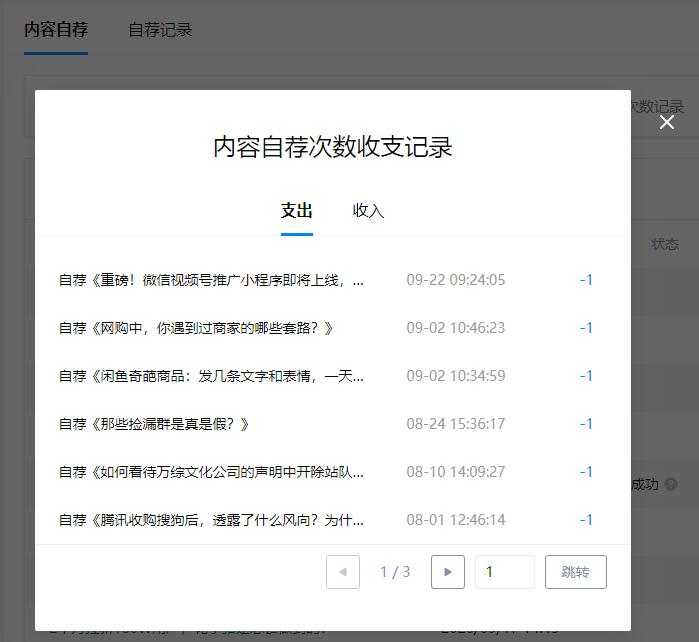Select the 支出 tab
The image size is (699, 642).
(x=297, y=211)
